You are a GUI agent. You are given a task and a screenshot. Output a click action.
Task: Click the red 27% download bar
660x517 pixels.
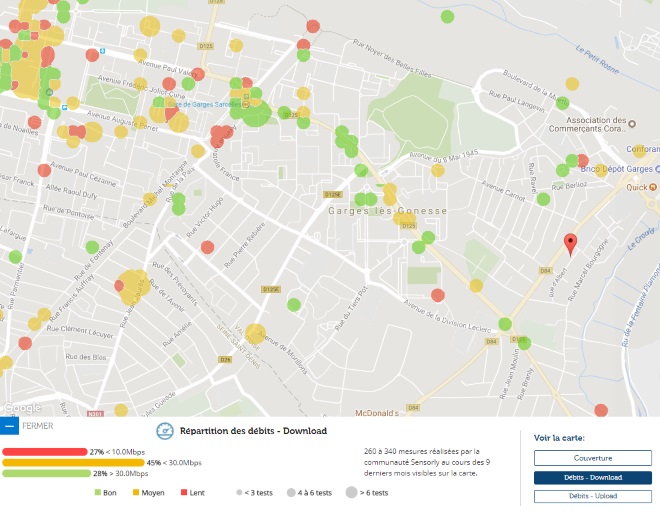45,451
